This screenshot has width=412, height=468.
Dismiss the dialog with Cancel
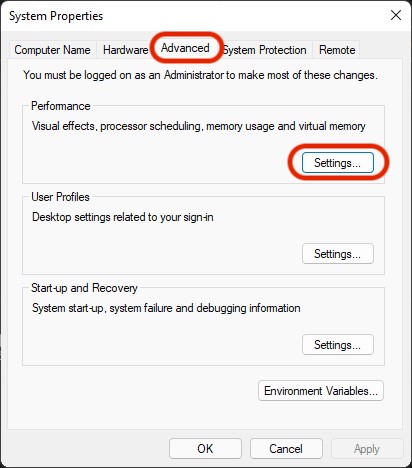click(x=286, y=449)
